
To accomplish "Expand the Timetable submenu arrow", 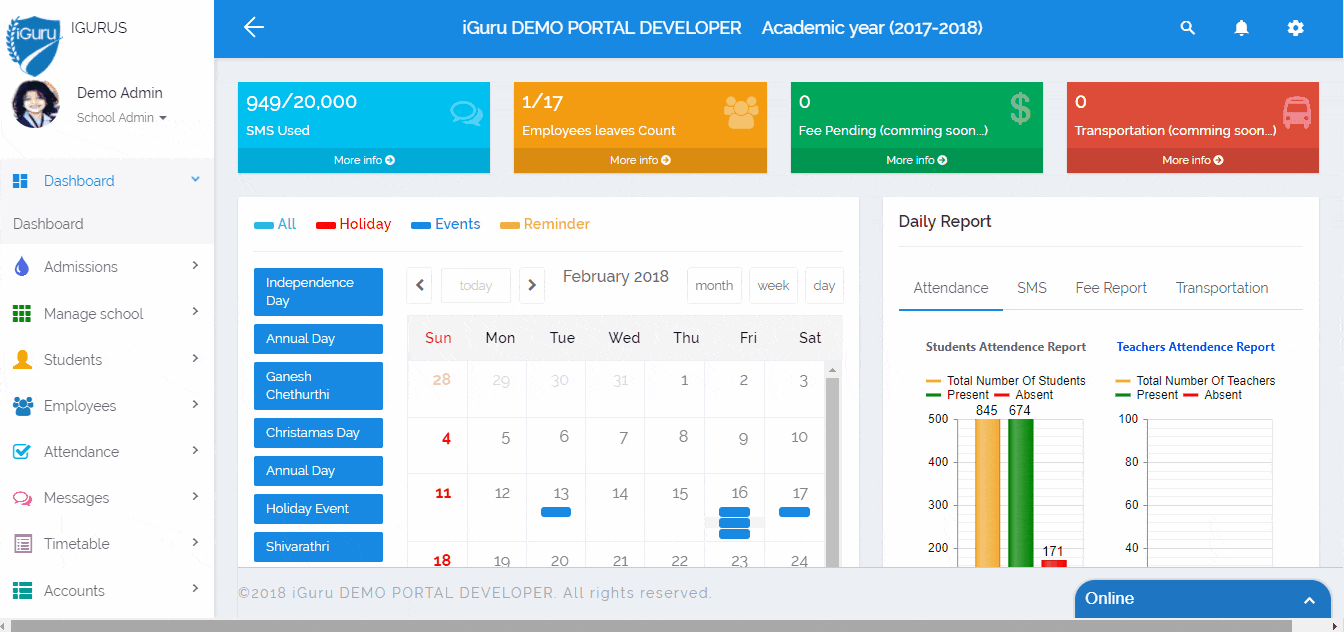I will click(195, 542).
